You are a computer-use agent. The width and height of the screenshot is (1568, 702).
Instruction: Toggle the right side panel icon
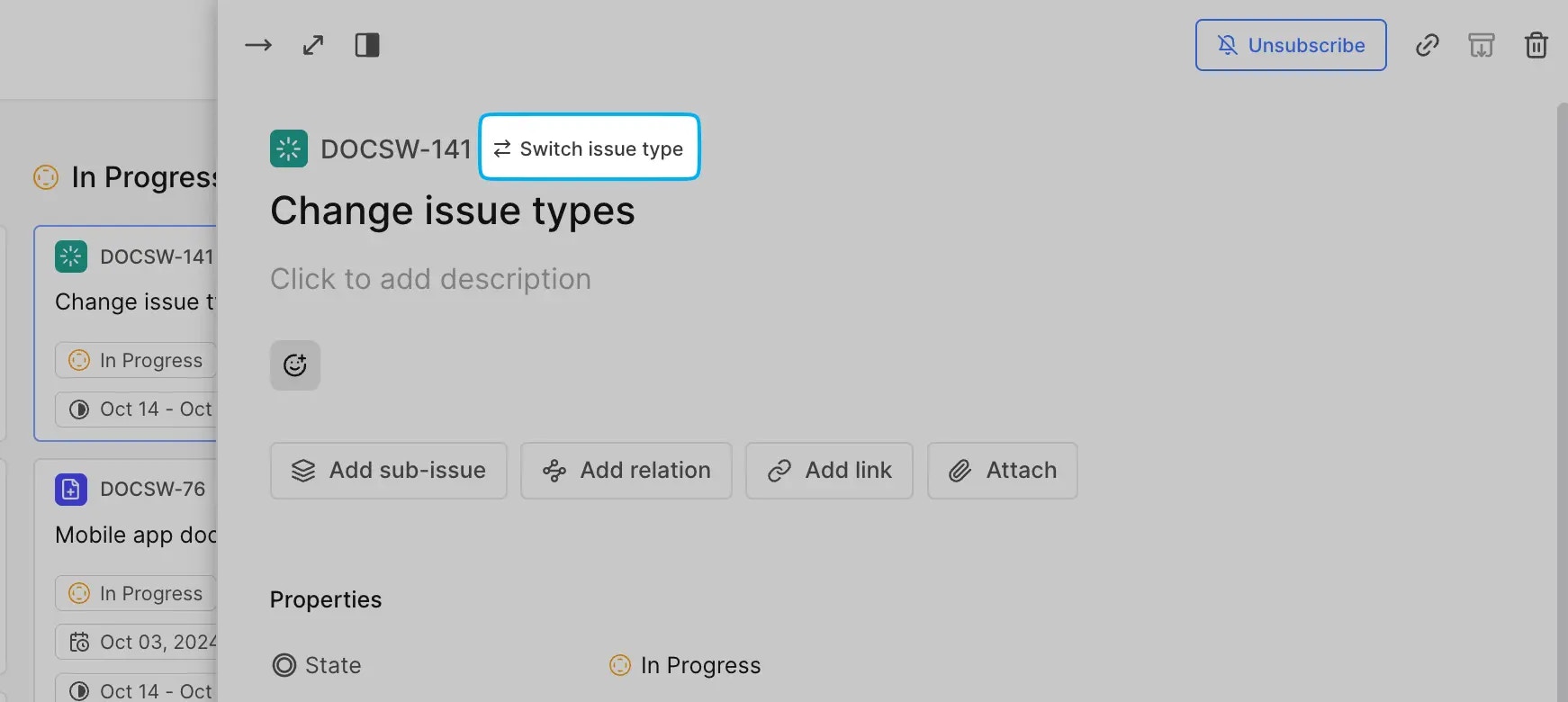[366, 44]
